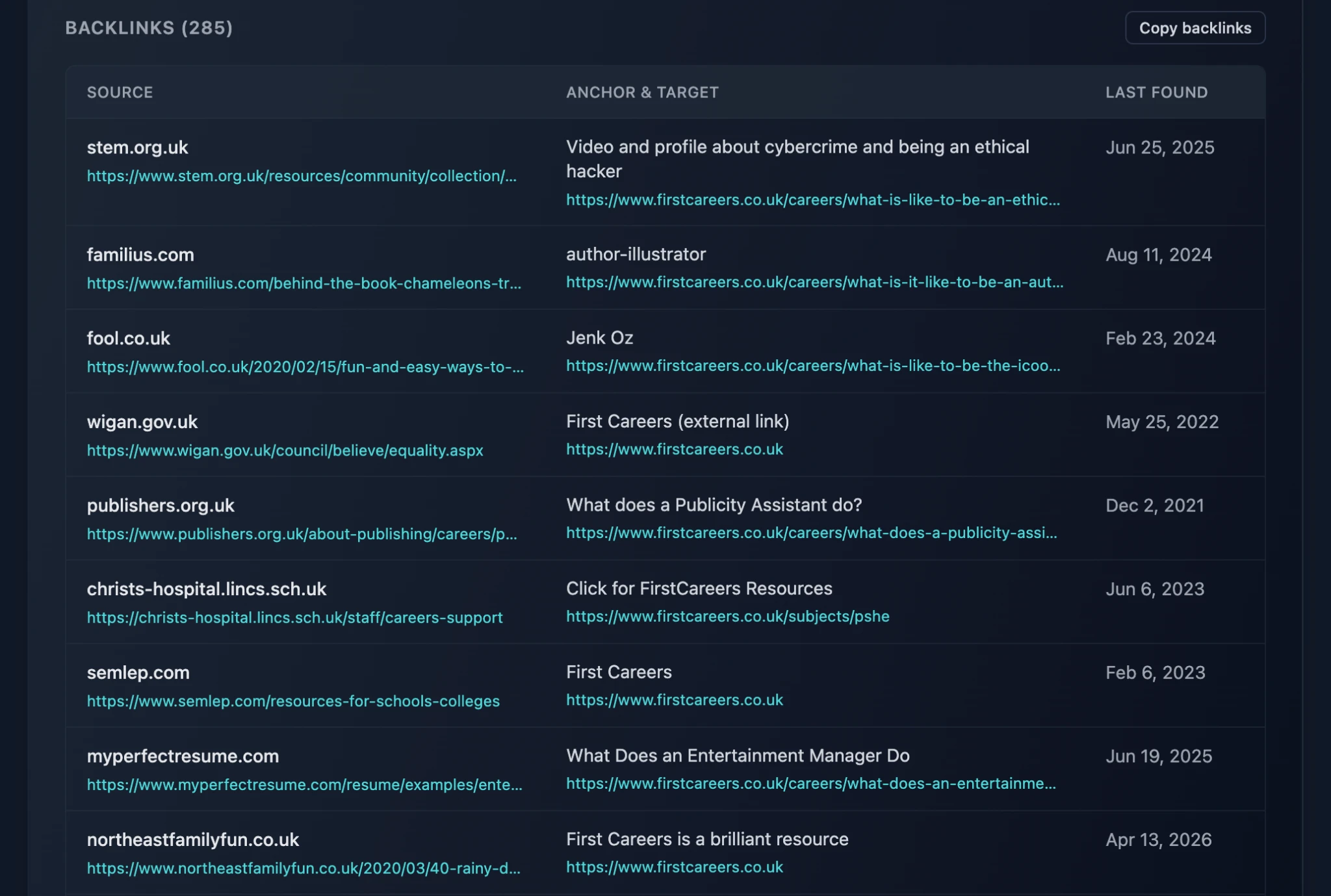
Task: Open the wigan.gov.uk equality page link
Action: (285, 450)
